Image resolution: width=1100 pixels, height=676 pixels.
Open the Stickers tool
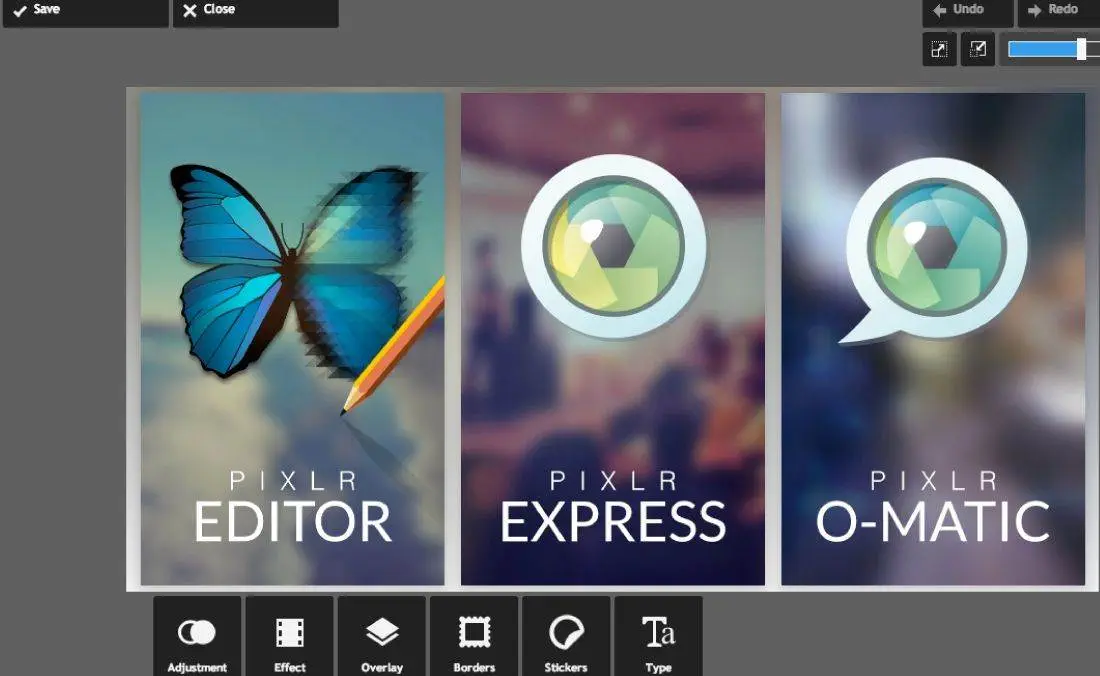pos(566,637)
